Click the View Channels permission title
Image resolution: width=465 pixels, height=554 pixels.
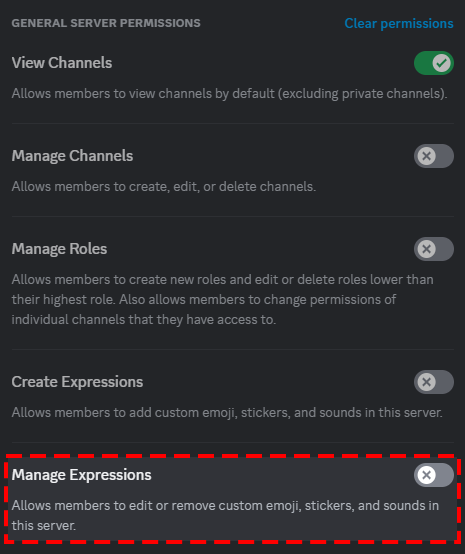pos(62,63)
